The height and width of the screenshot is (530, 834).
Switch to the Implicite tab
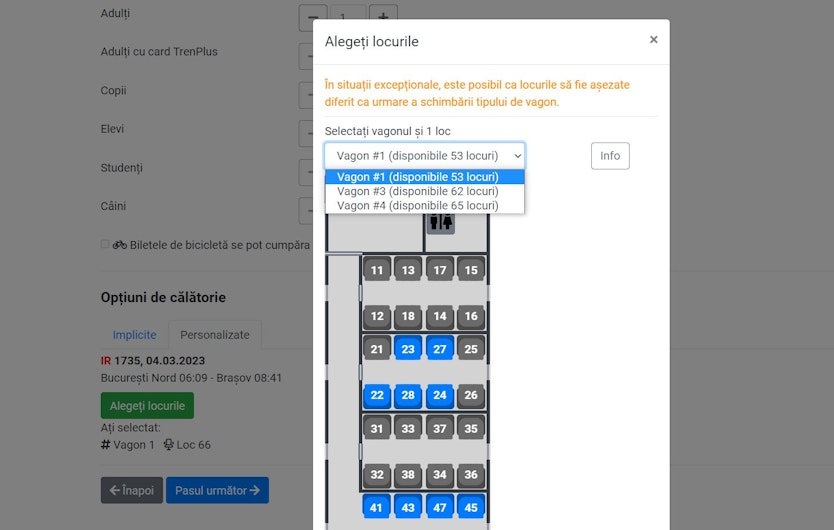coord(134,335)
